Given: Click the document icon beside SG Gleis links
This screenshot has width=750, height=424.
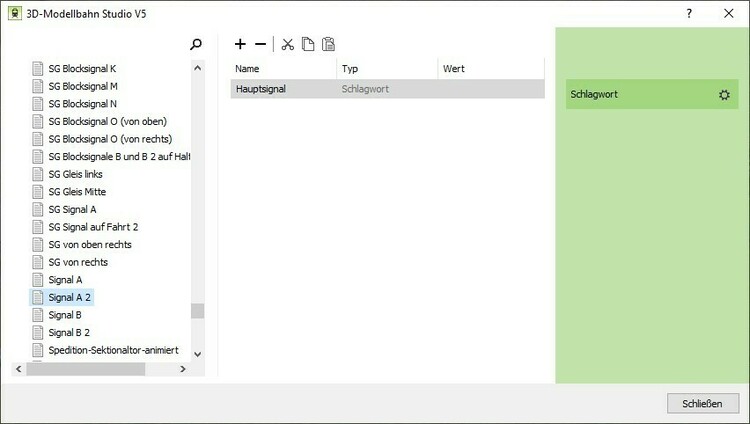Looking at the screenshot, I should point(38,174).
